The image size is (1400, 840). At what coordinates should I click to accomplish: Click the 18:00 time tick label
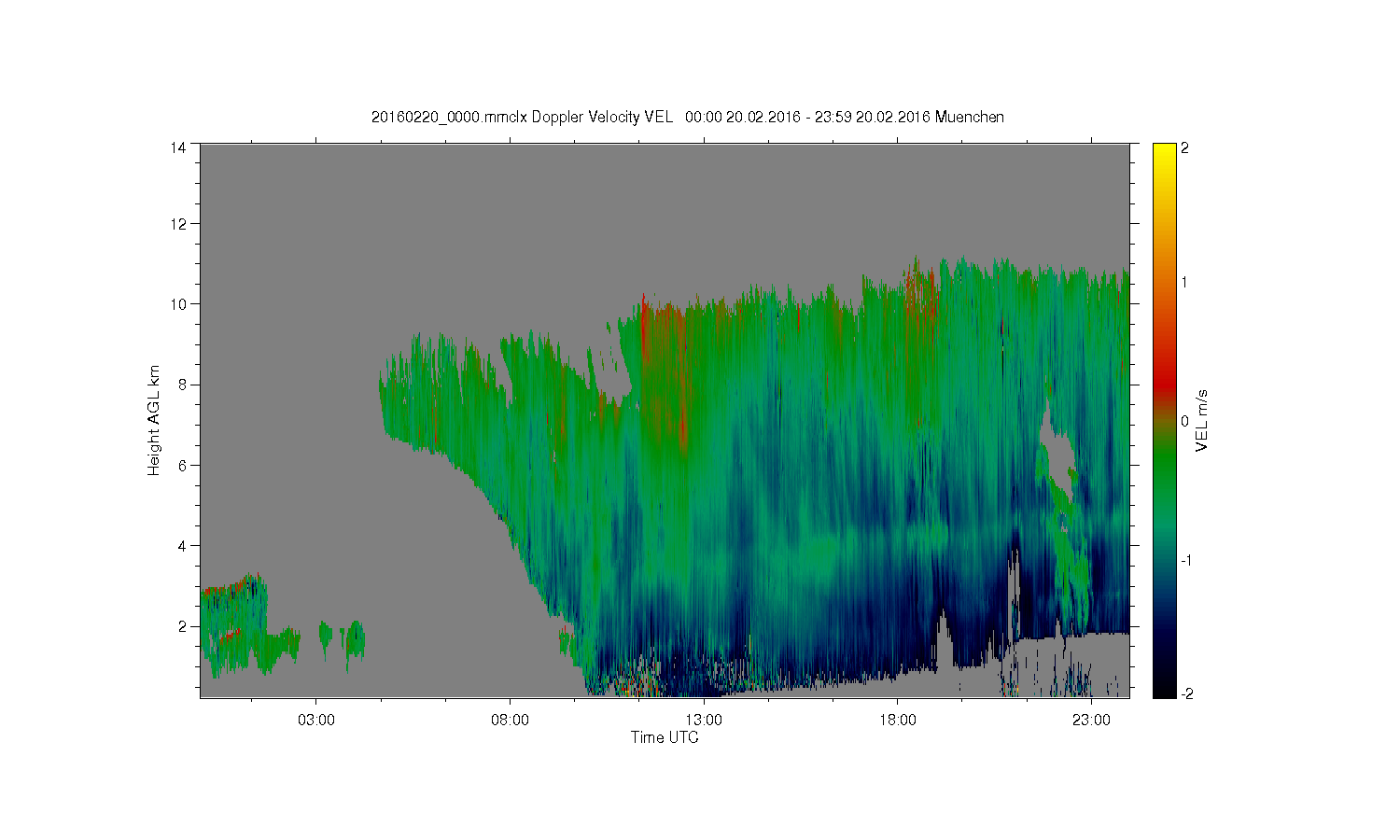pos(898,720)
